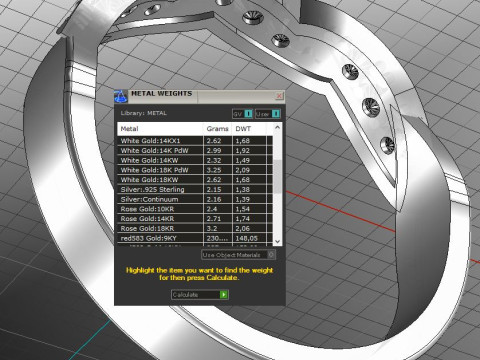This screenshot has height=360, width=480.
Task: Click the metals list scrollbar thumb
Action: coord(277,177)
